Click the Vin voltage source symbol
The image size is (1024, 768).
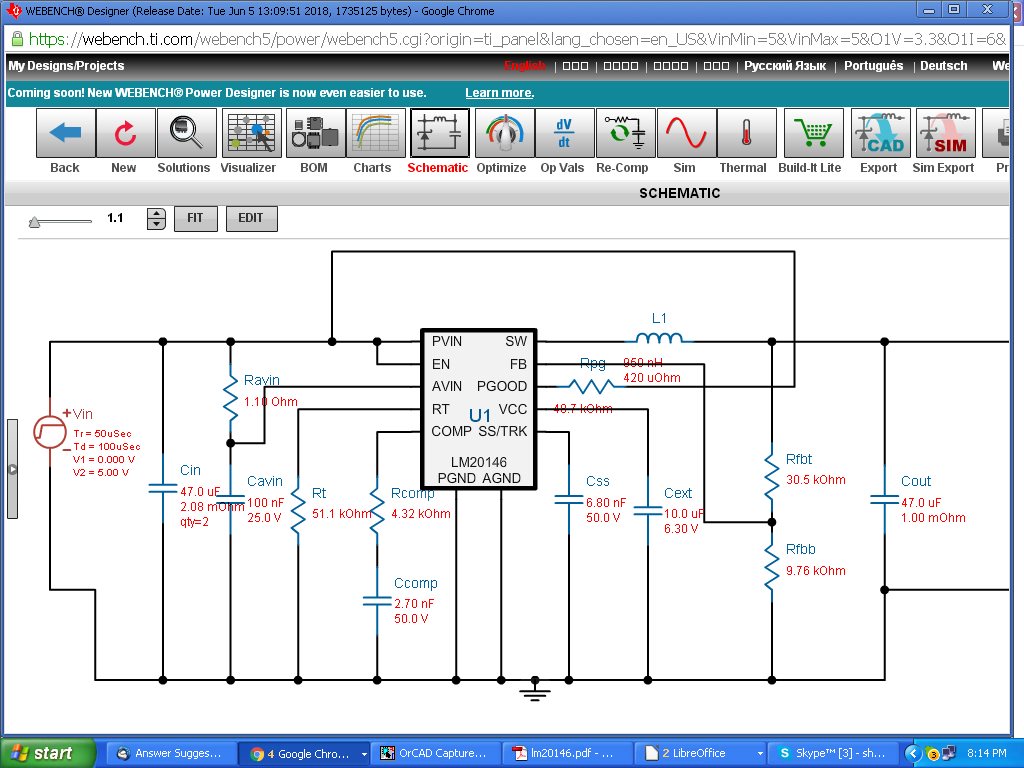coord(50,432)
